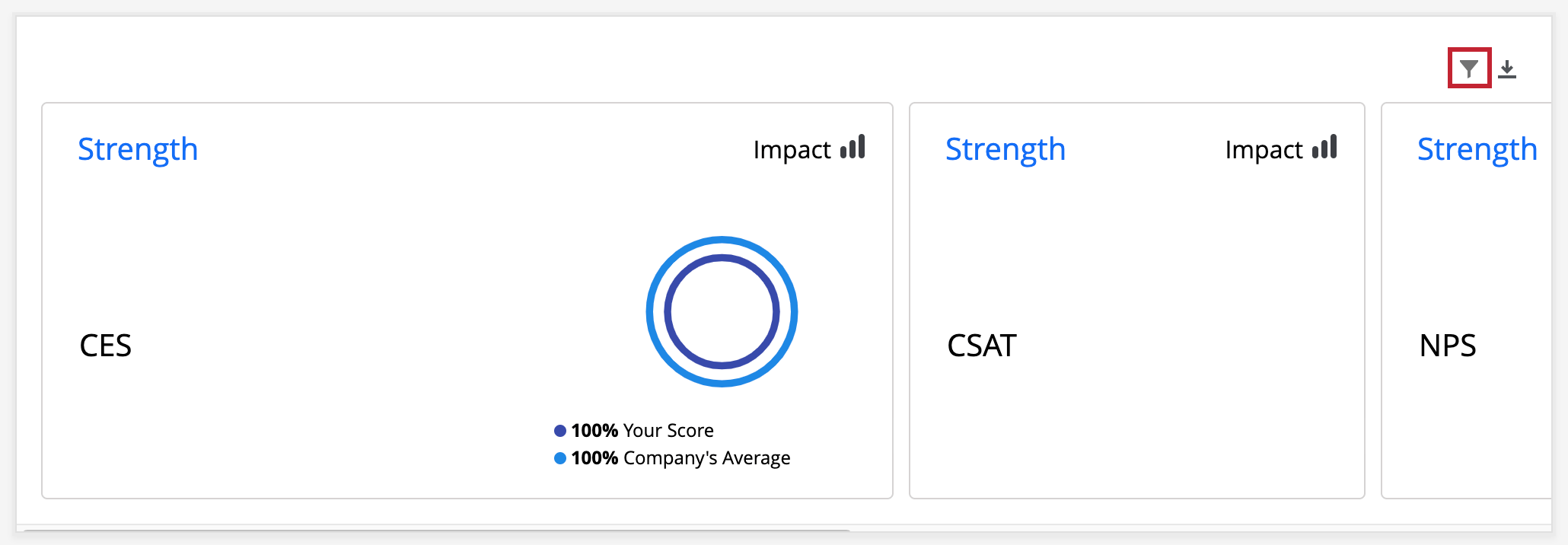The image size is (1568, 545).
Task: Click the 100% Your Score legend text
Action: click(642, 431)
